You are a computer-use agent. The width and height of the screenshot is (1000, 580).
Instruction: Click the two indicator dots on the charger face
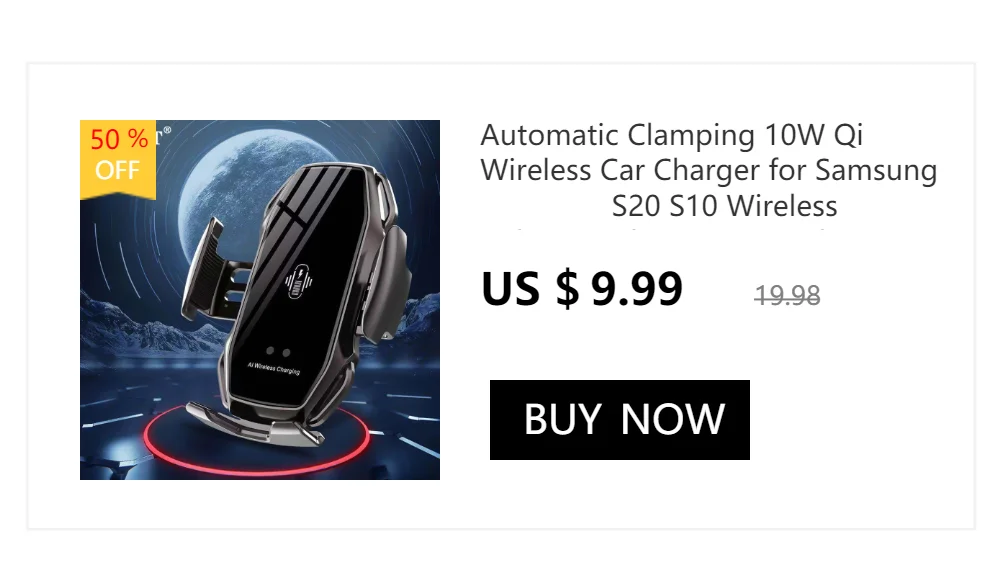coord(278,352)
